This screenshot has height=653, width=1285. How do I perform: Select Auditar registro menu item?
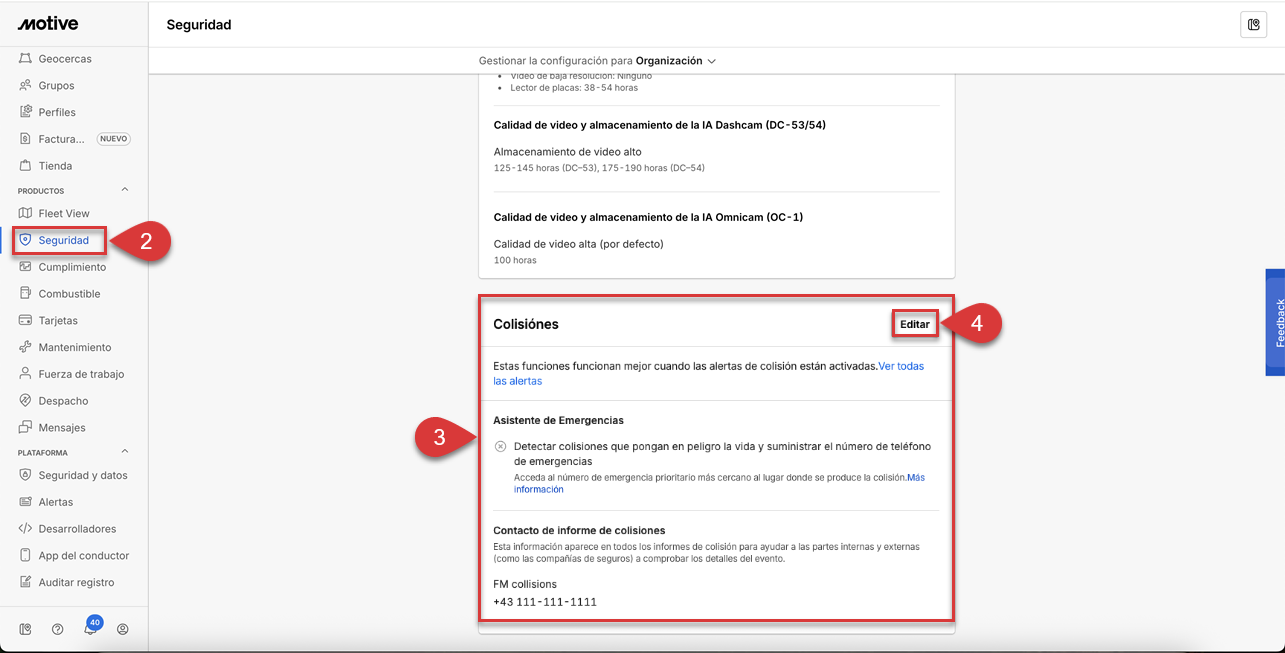(x=74, y=582)
